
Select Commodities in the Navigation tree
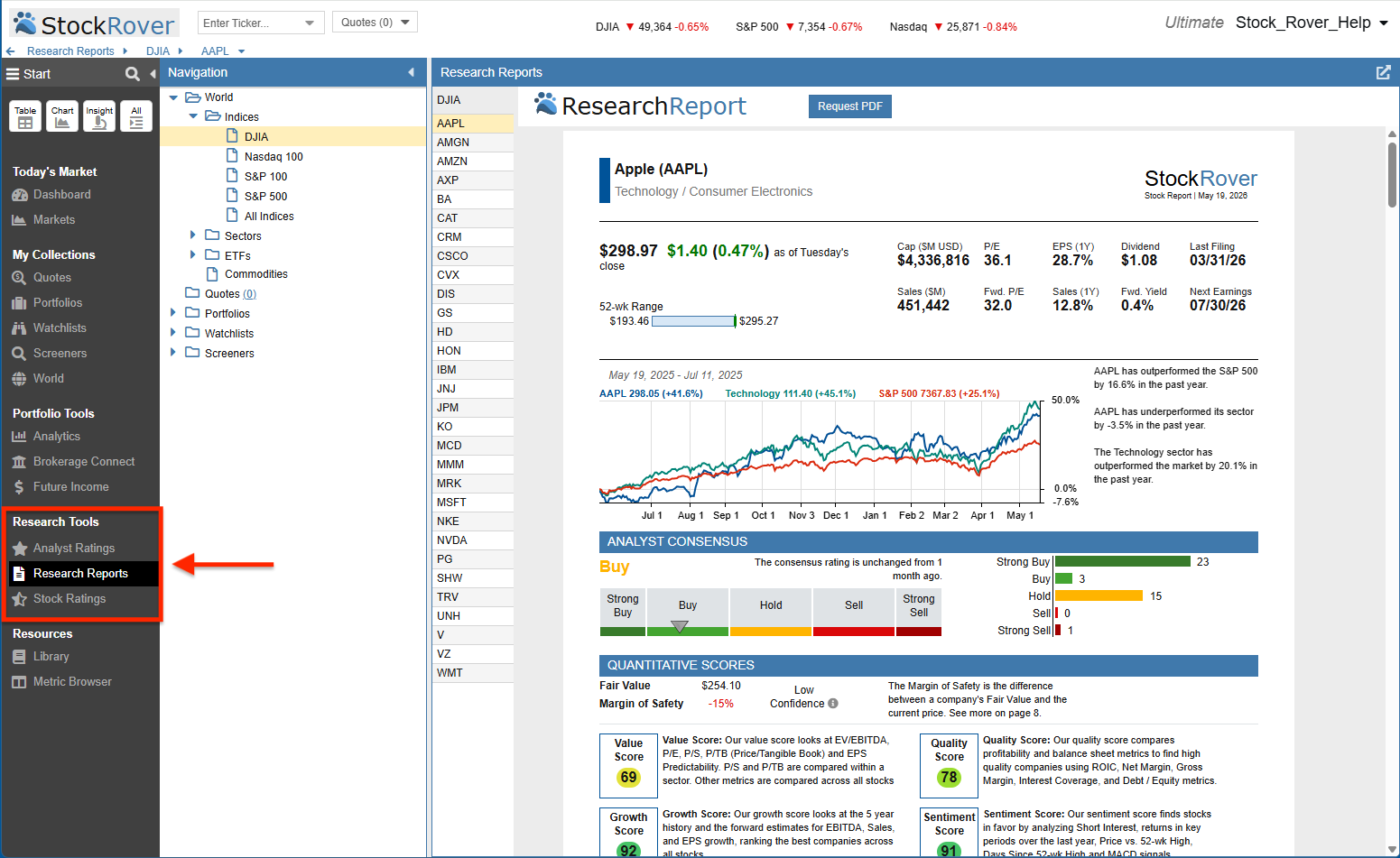256,274
